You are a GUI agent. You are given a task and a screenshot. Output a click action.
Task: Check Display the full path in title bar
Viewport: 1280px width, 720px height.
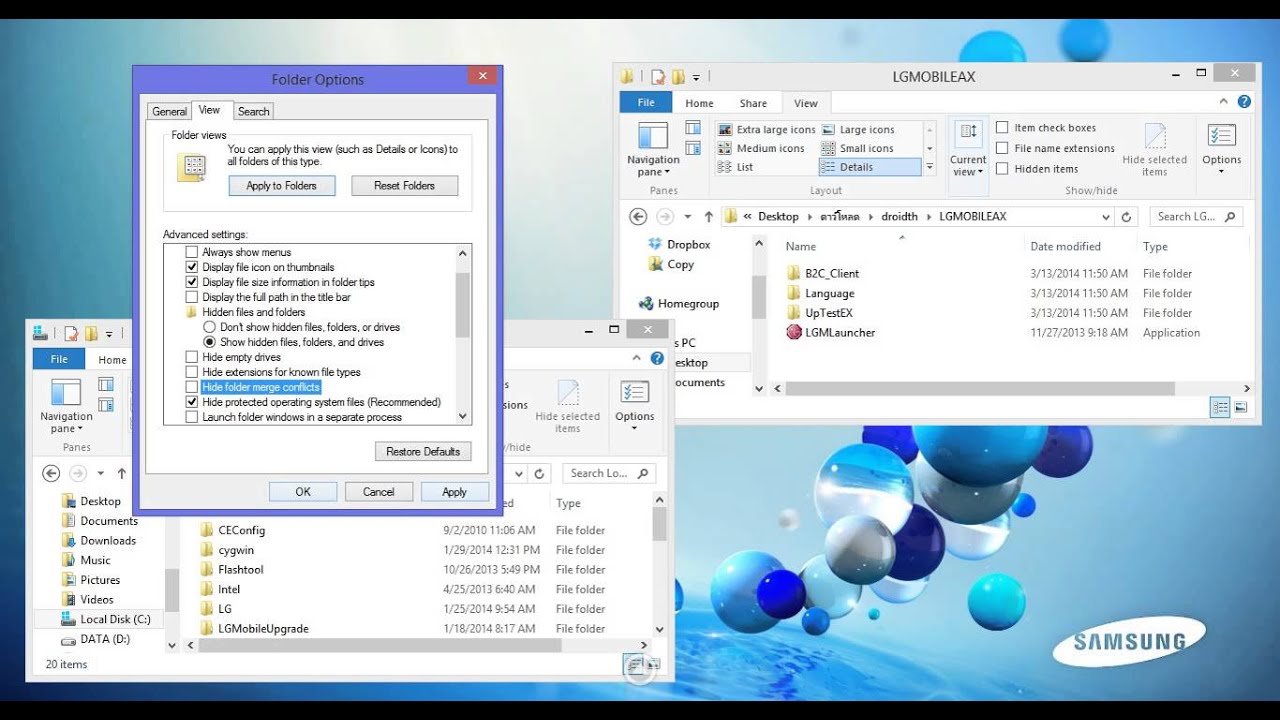pos(192,297)
